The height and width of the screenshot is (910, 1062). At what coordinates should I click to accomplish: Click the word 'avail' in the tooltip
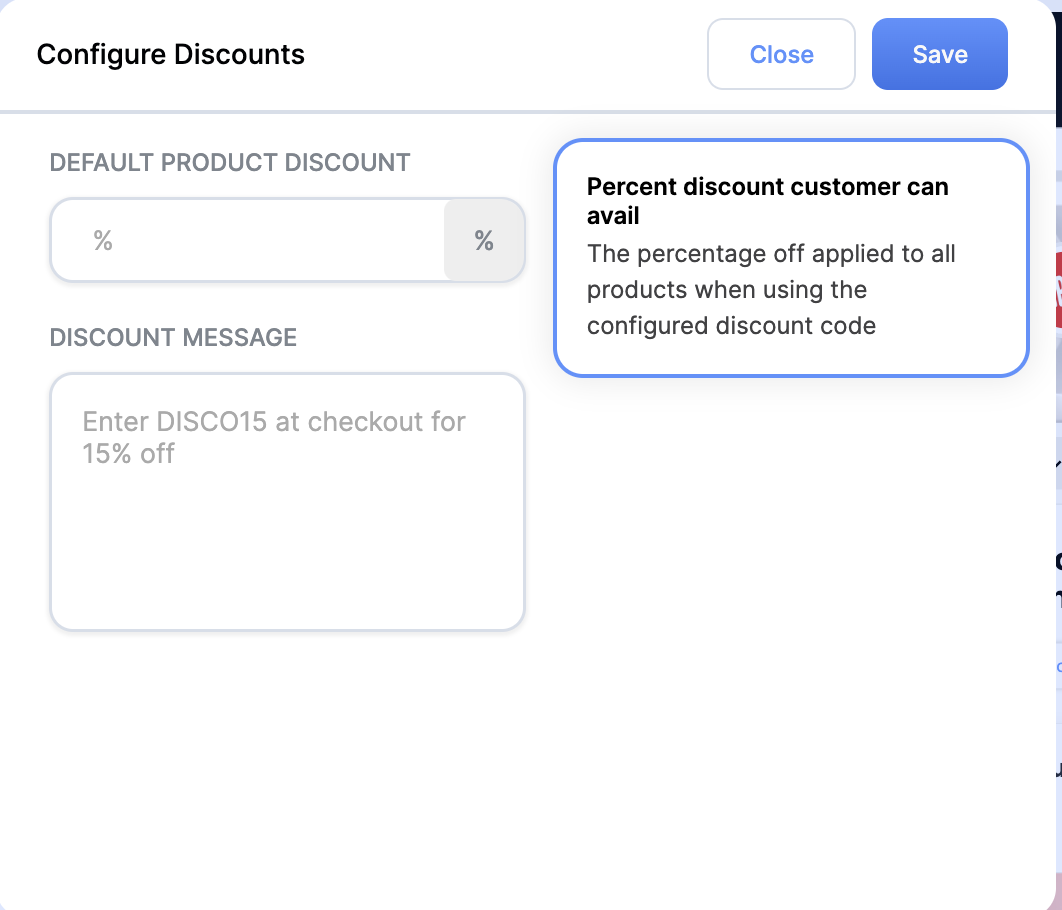613,216
